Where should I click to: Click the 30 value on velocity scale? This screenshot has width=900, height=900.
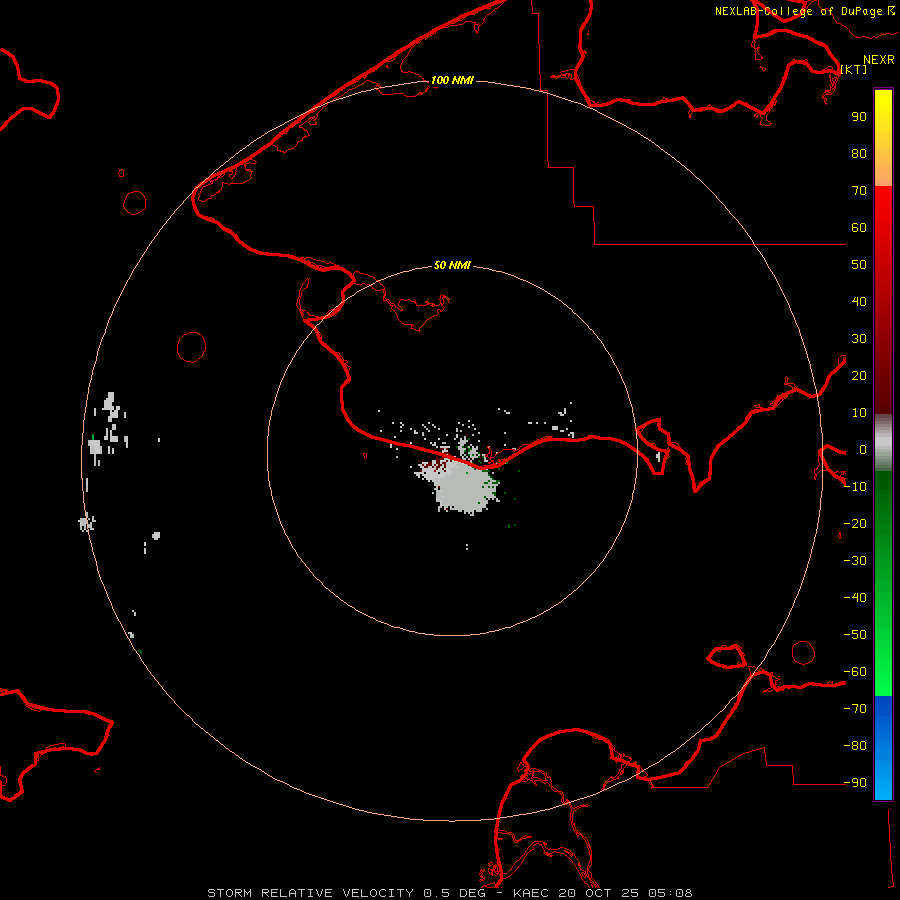(x=859, y=339)
